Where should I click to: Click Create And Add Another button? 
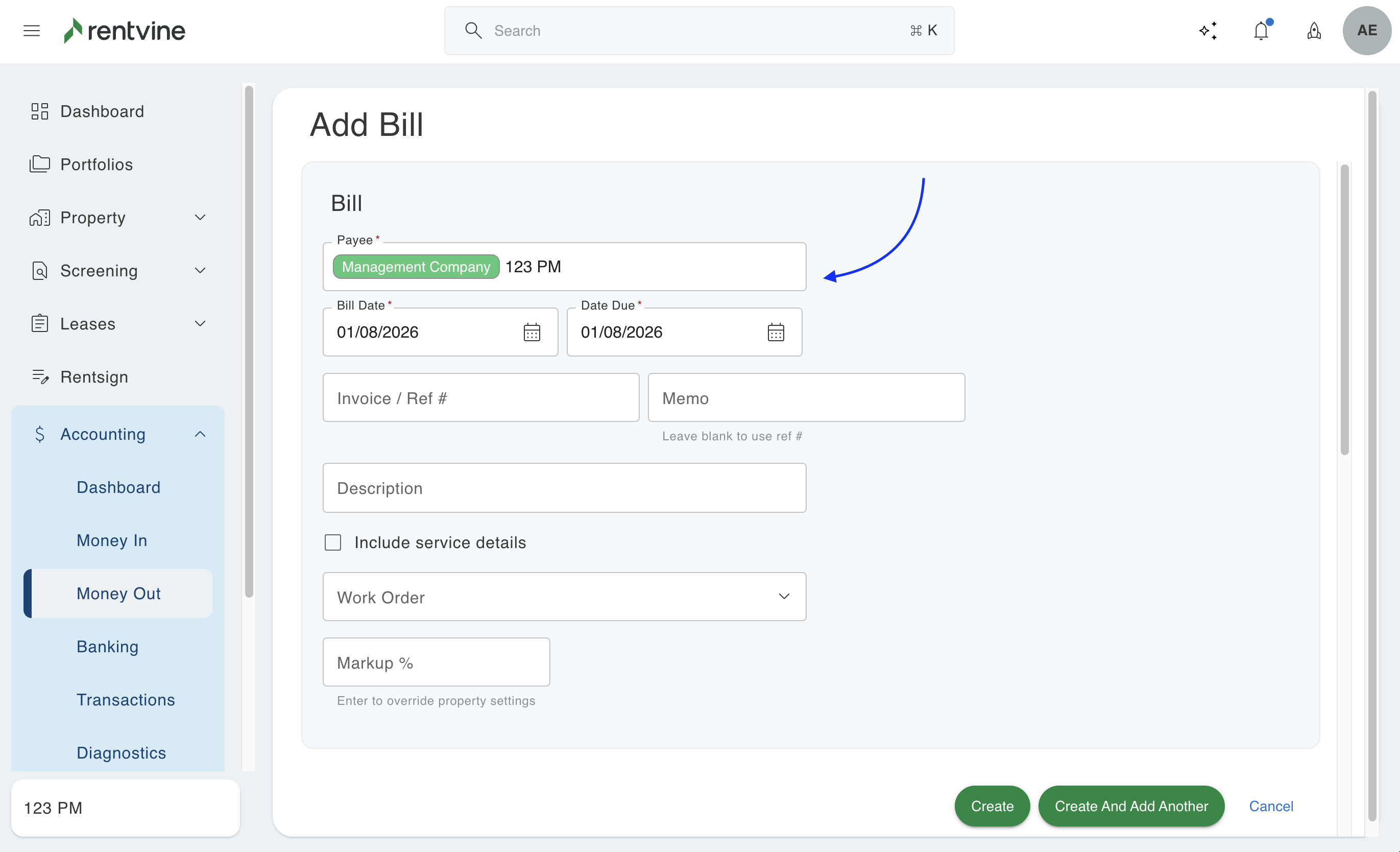pyautogui.click(x=1131, y=806)
